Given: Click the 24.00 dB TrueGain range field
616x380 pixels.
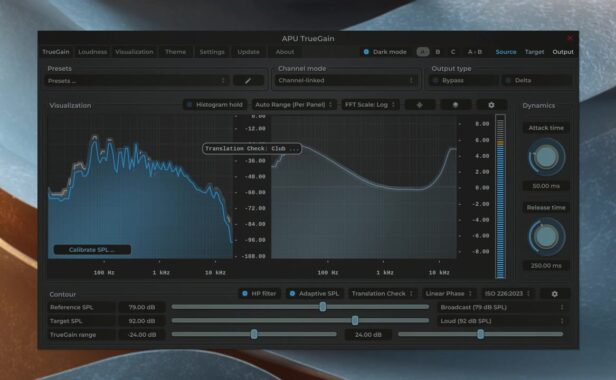Looking at the screenshot, I should [x=368, y=335].
